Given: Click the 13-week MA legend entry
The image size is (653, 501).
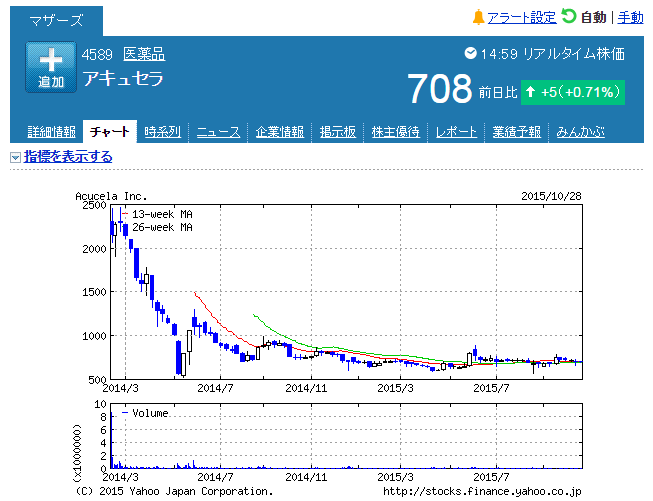Looking at the screenshot, I should tap(158, 214).
